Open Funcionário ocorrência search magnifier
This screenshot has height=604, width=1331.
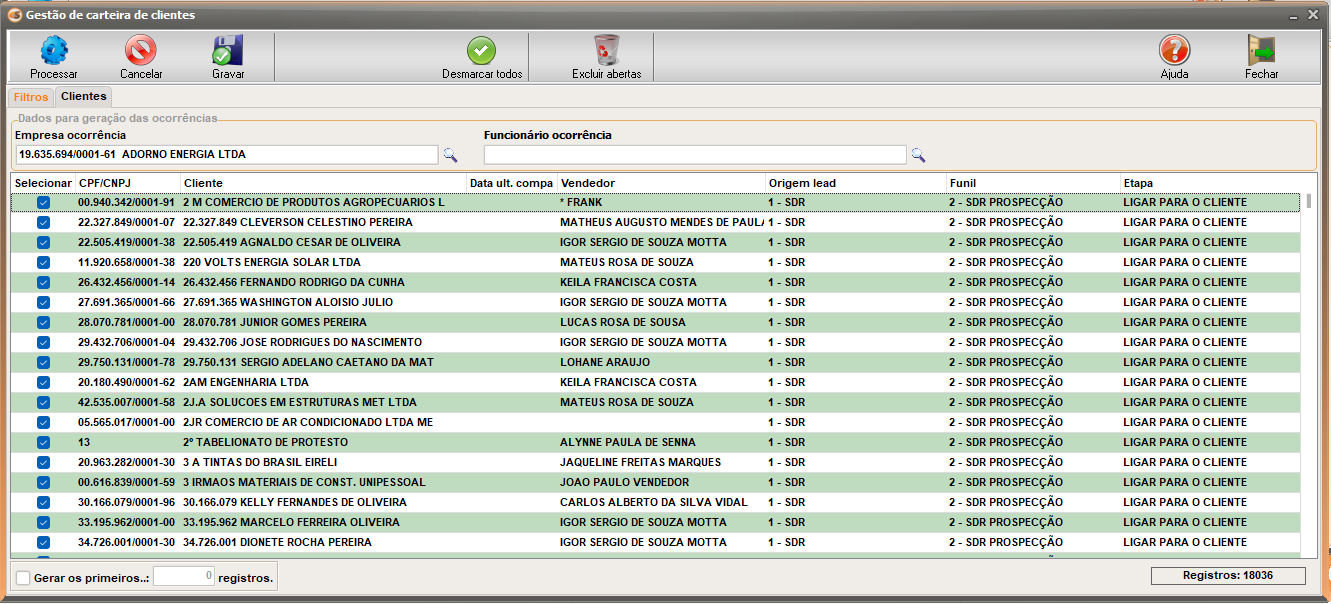pyautogui.click(x=918, y=155)
